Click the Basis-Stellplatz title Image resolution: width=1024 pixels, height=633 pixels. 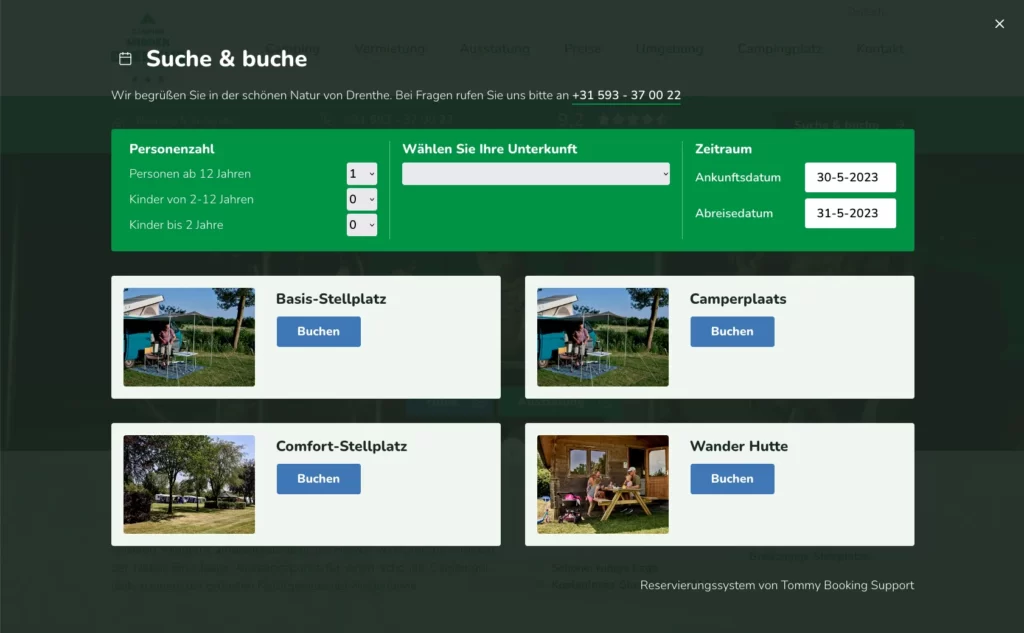coord(331,299)
